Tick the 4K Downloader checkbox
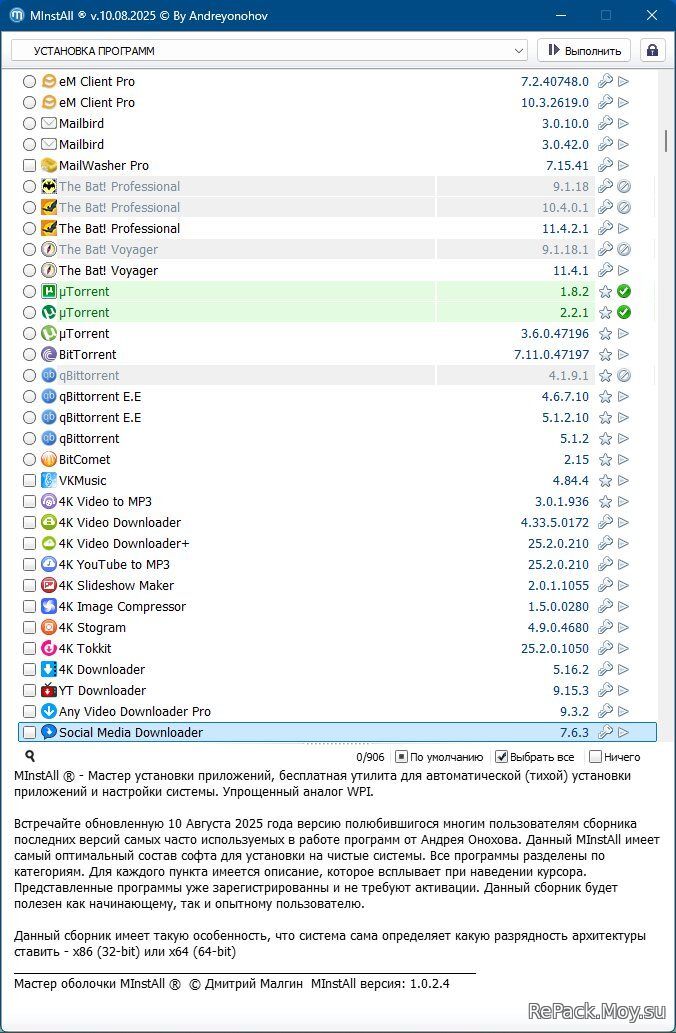The height and width of the screenshot is (1033, 676). (29, 670)
